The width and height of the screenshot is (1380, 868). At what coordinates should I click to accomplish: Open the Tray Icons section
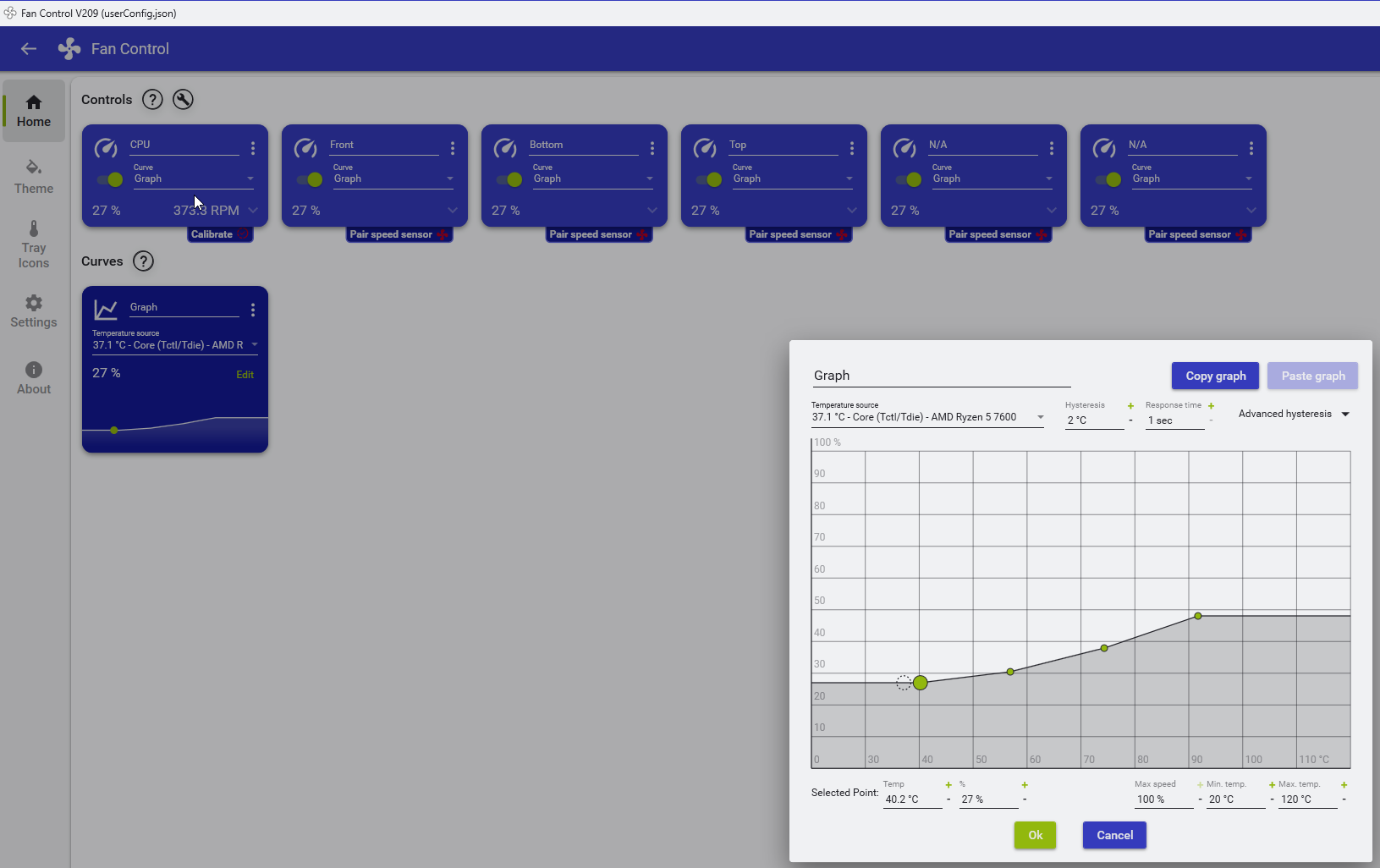34,244
